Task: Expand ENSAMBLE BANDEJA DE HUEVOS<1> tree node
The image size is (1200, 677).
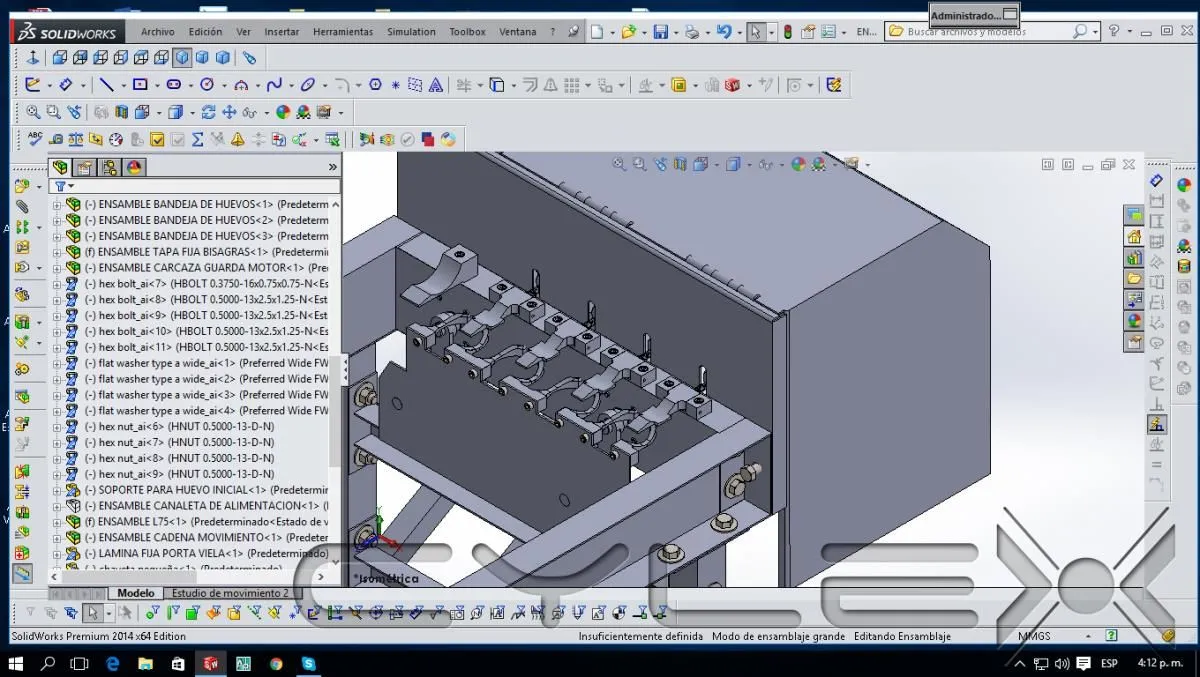Action: 57,204
